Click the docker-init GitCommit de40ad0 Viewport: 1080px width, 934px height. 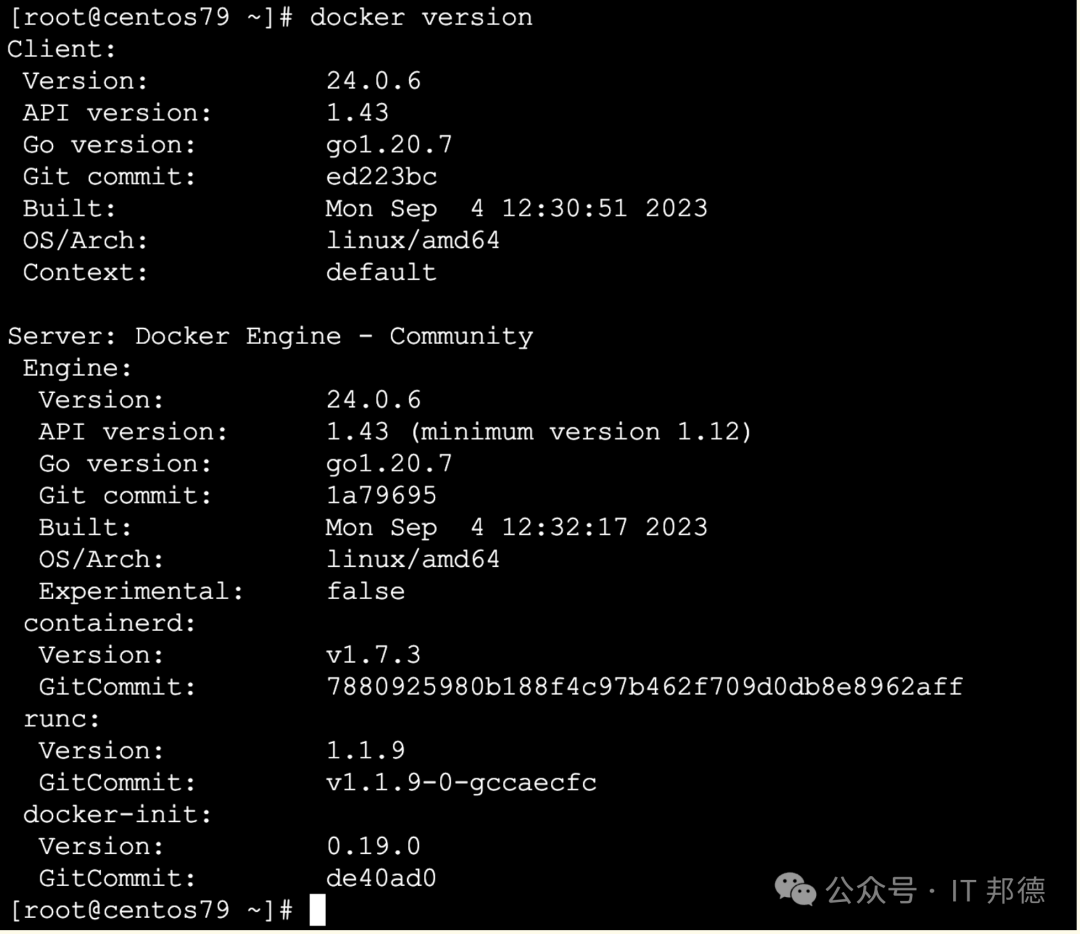(382, 878)
